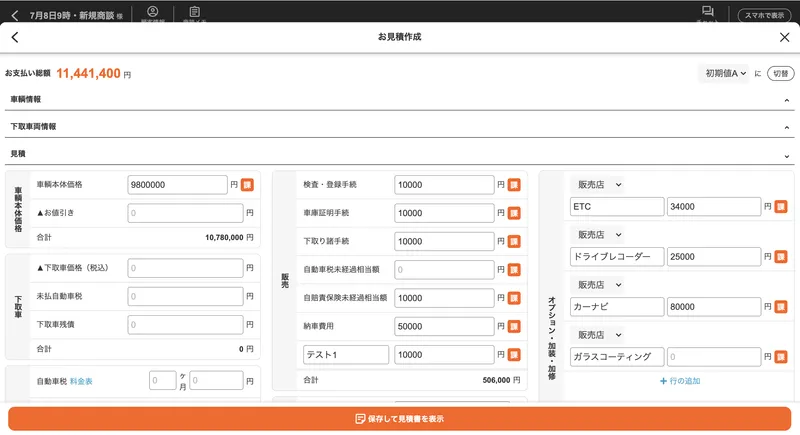Open the chat bubbles icon in top bar
The height and width of the screenshot is (435, 800).
tap(707, 11)
